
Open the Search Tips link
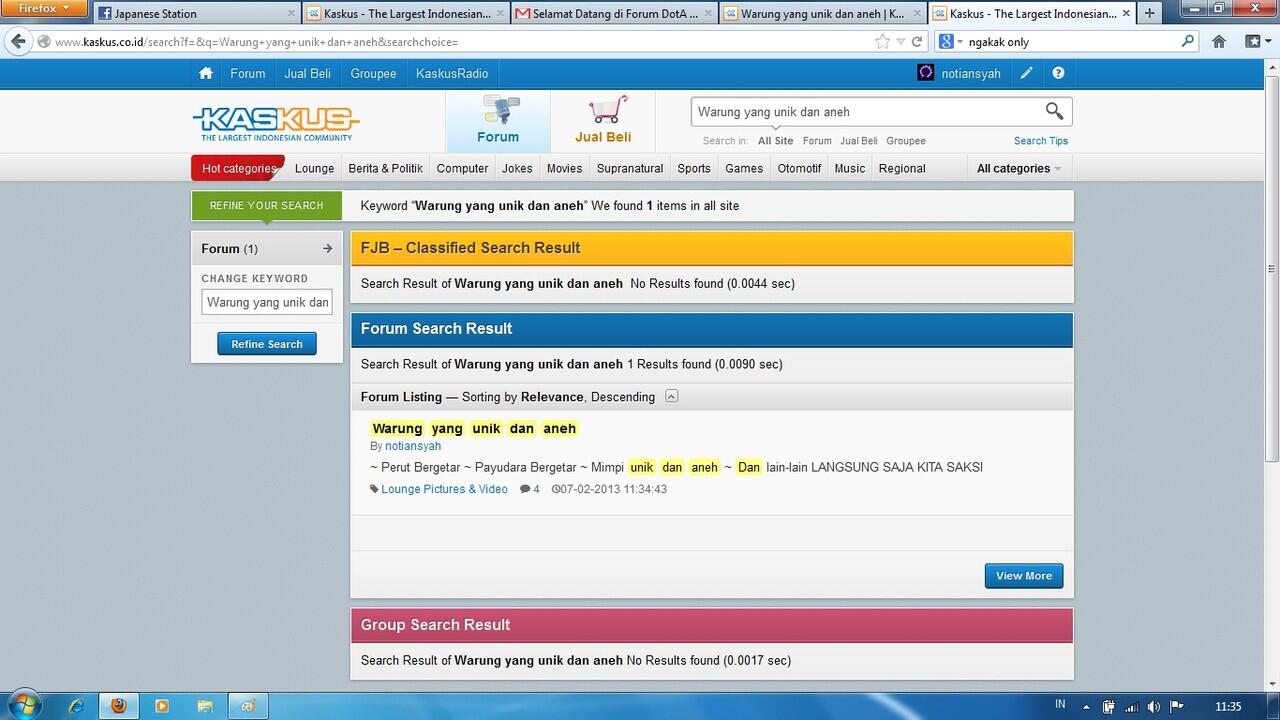click(x=1041, y=141)
